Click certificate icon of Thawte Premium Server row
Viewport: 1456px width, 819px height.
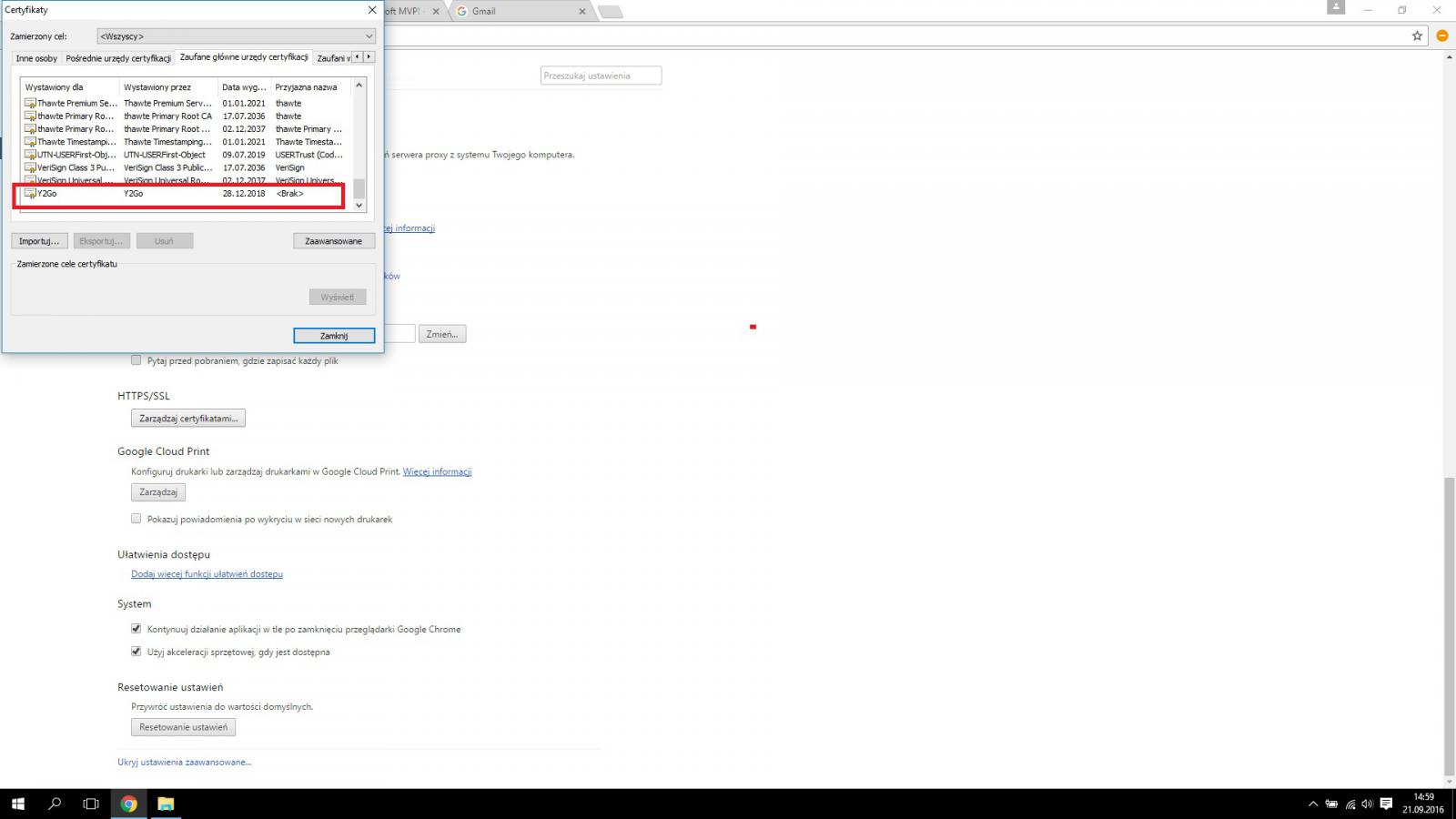[x=30, y=103]
